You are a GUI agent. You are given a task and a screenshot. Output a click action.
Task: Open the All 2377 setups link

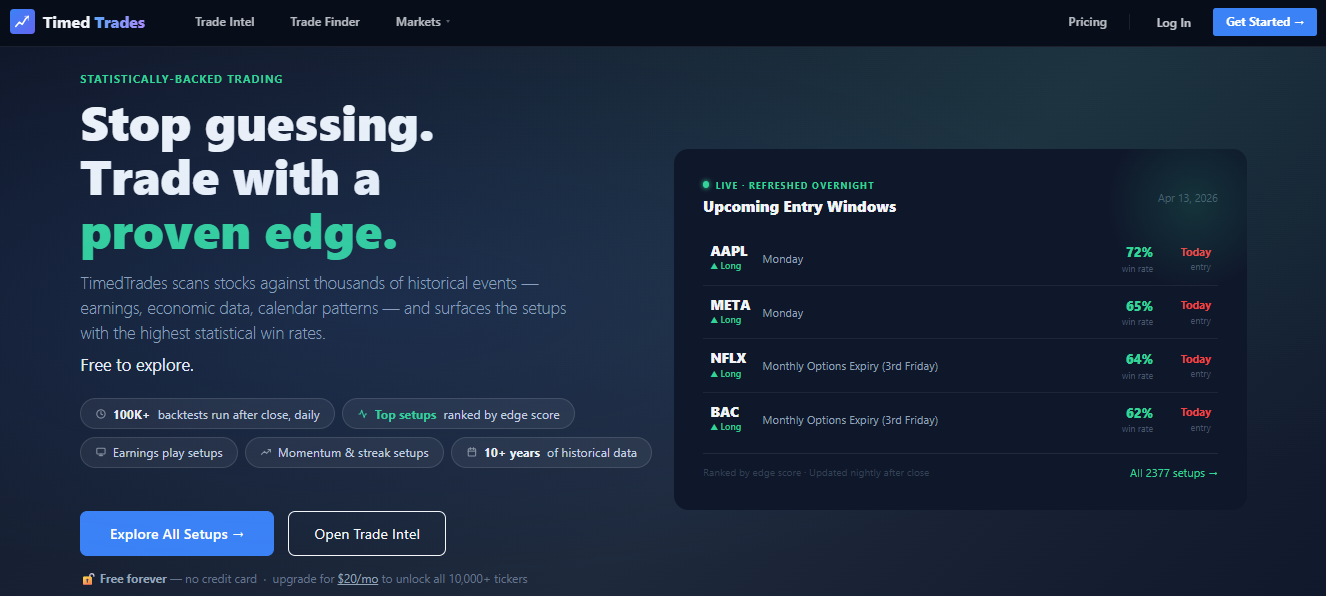pos(1174,473)
